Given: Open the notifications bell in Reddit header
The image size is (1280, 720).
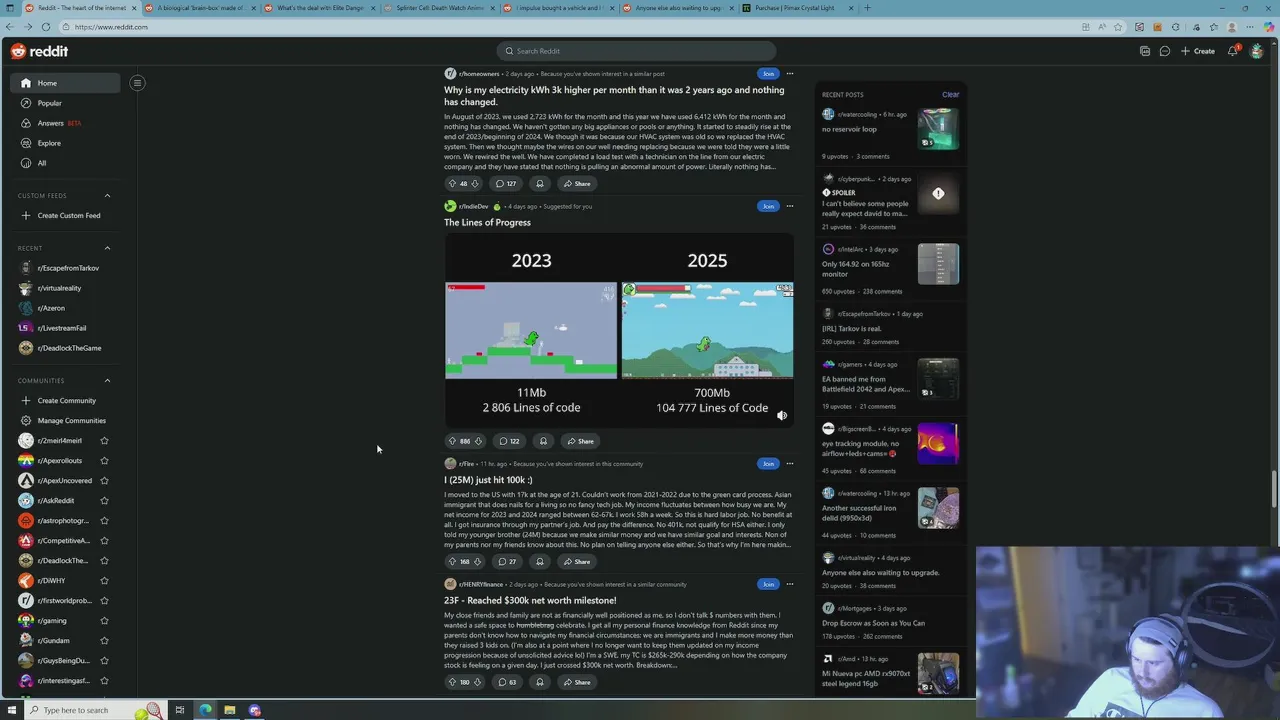Looking at the screenshot, I should 1233,51.
